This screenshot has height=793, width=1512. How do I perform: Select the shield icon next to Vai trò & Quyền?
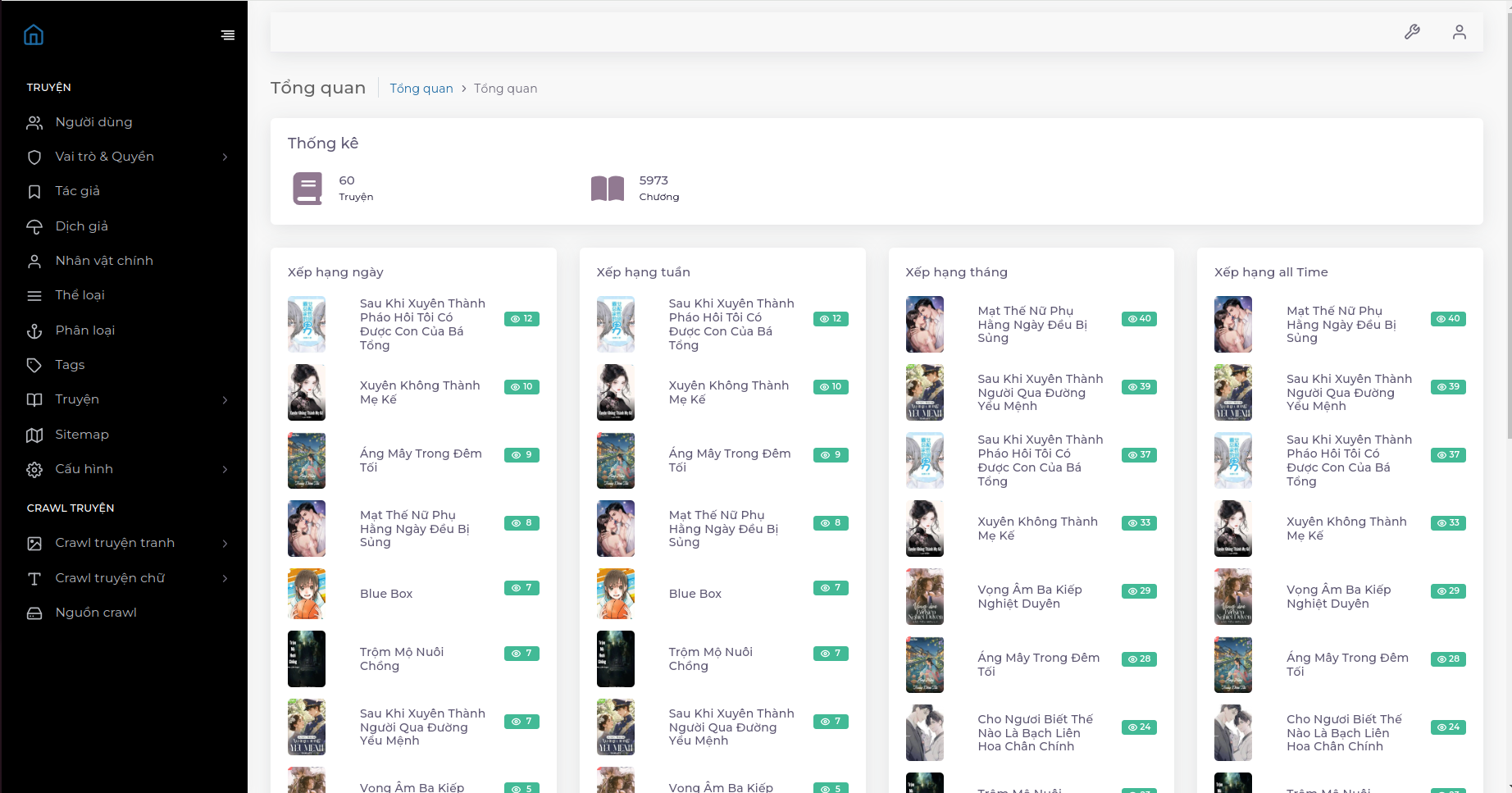pyautogui.click(x=34, y=157)
